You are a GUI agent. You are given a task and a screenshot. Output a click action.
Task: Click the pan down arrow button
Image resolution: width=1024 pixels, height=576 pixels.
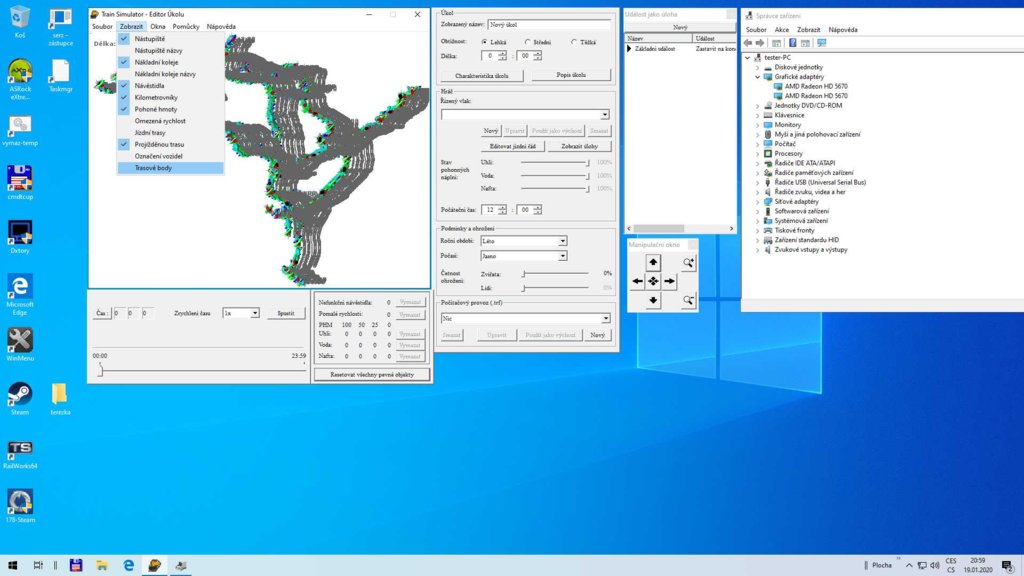pyautogui.click(x=653, y=300)
